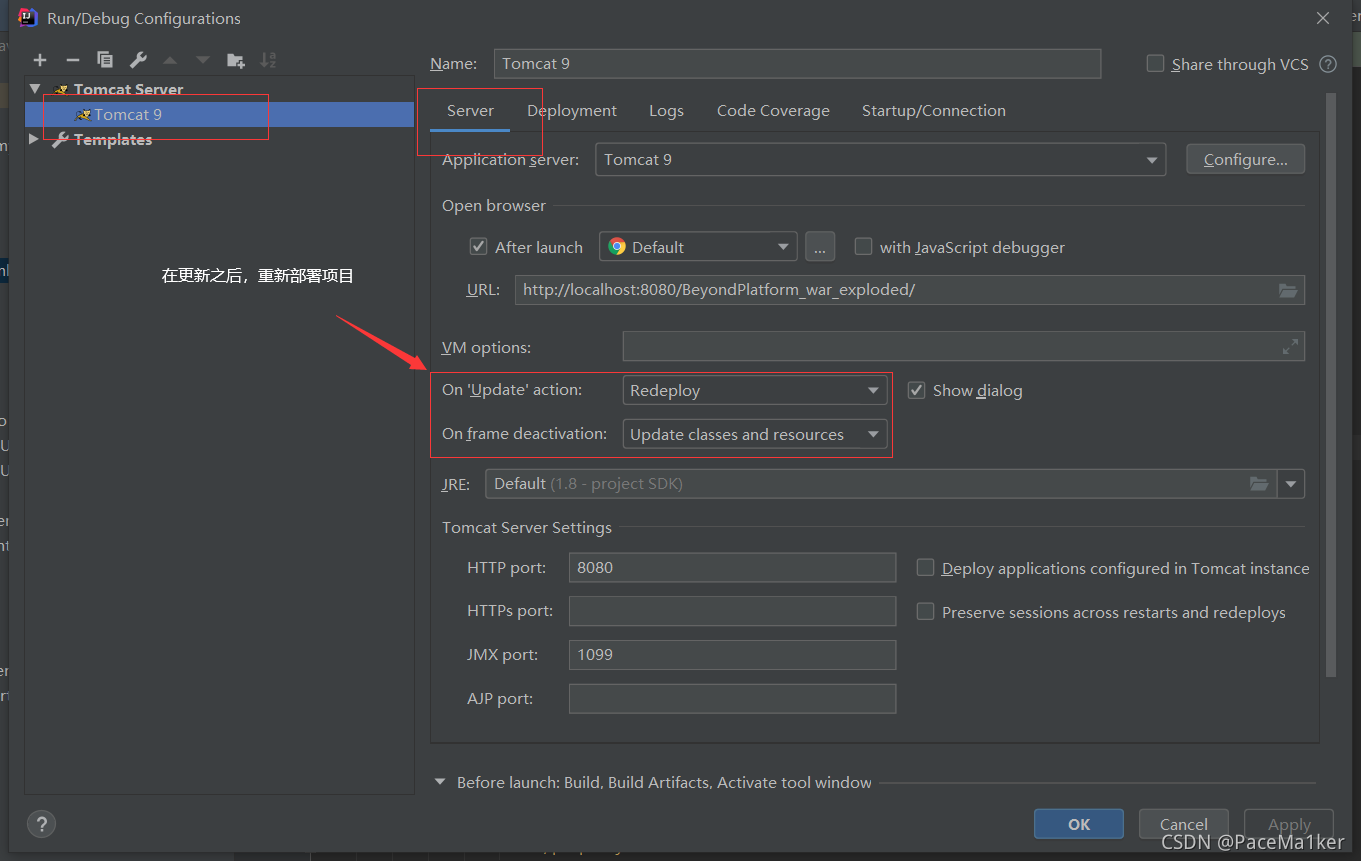The width and height of the screenshot is (1361, 861).
Task: Switch to Startup/Connection tab
Action: [934, 111]
